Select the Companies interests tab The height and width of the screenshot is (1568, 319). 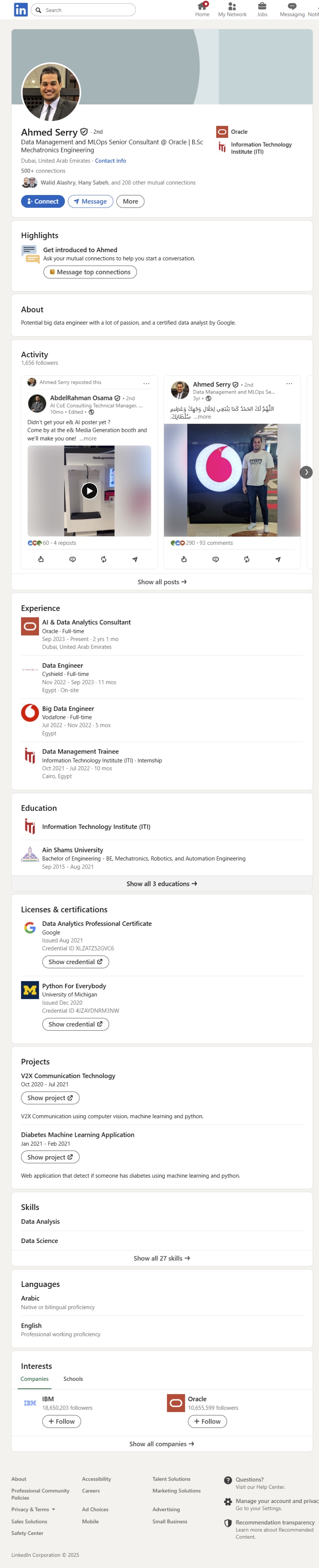[34, 1379]
